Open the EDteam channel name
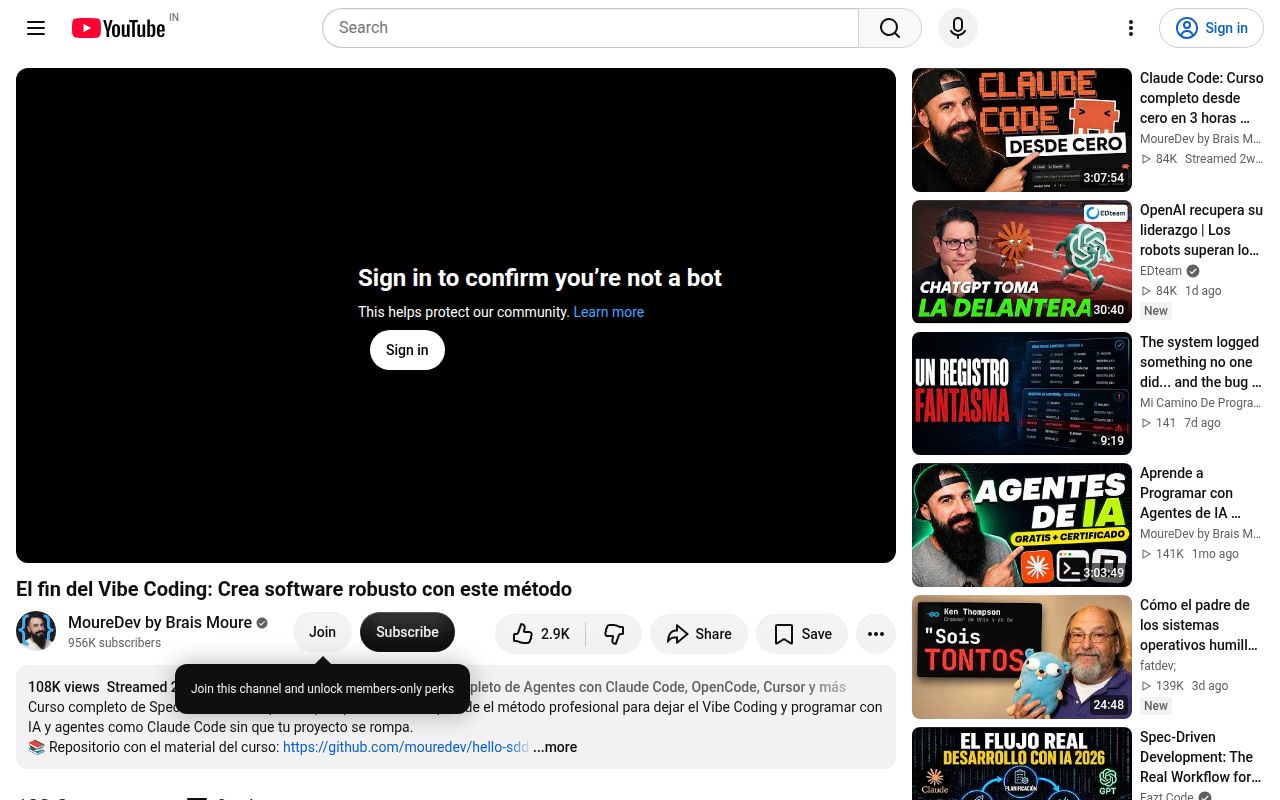 click(1161, 271)
